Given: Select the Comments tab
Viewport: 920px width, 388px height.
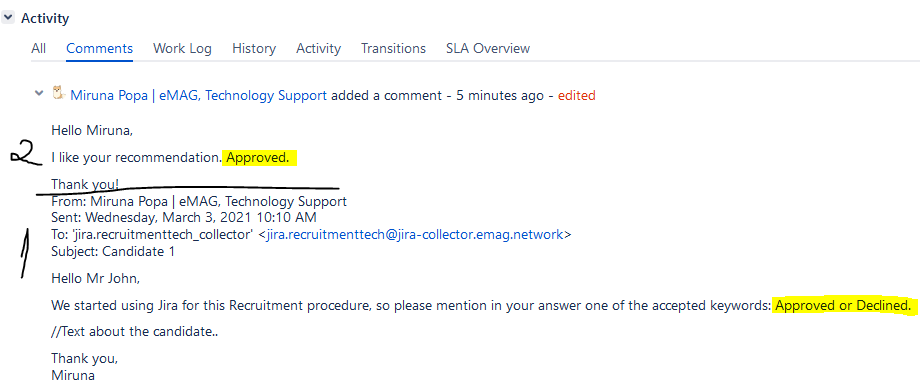Looking at the screenshot, I should pyautogui.click(x=99, y=49).
